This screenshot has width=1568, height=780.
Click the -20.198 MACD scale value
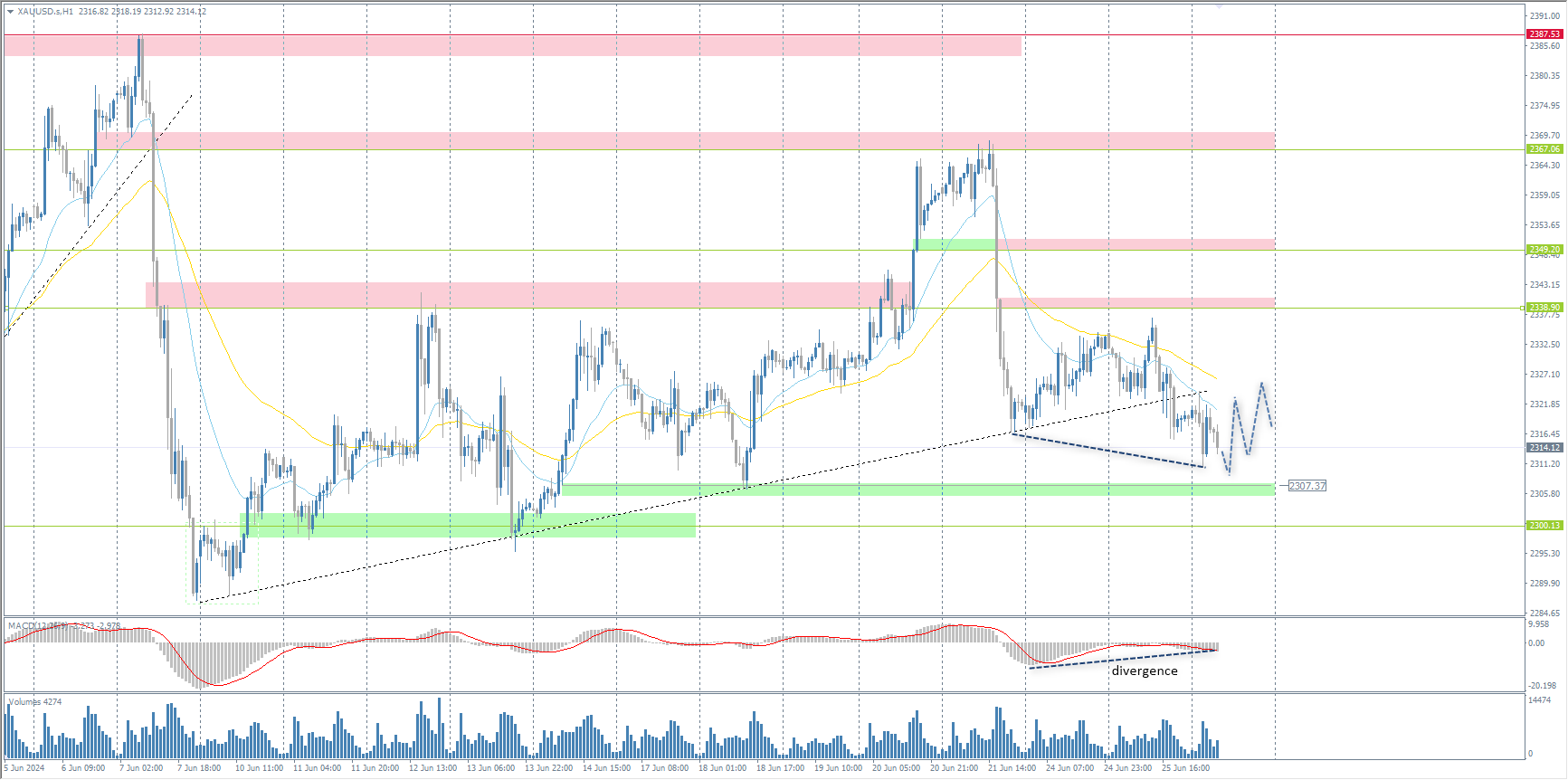point(1542,686)
